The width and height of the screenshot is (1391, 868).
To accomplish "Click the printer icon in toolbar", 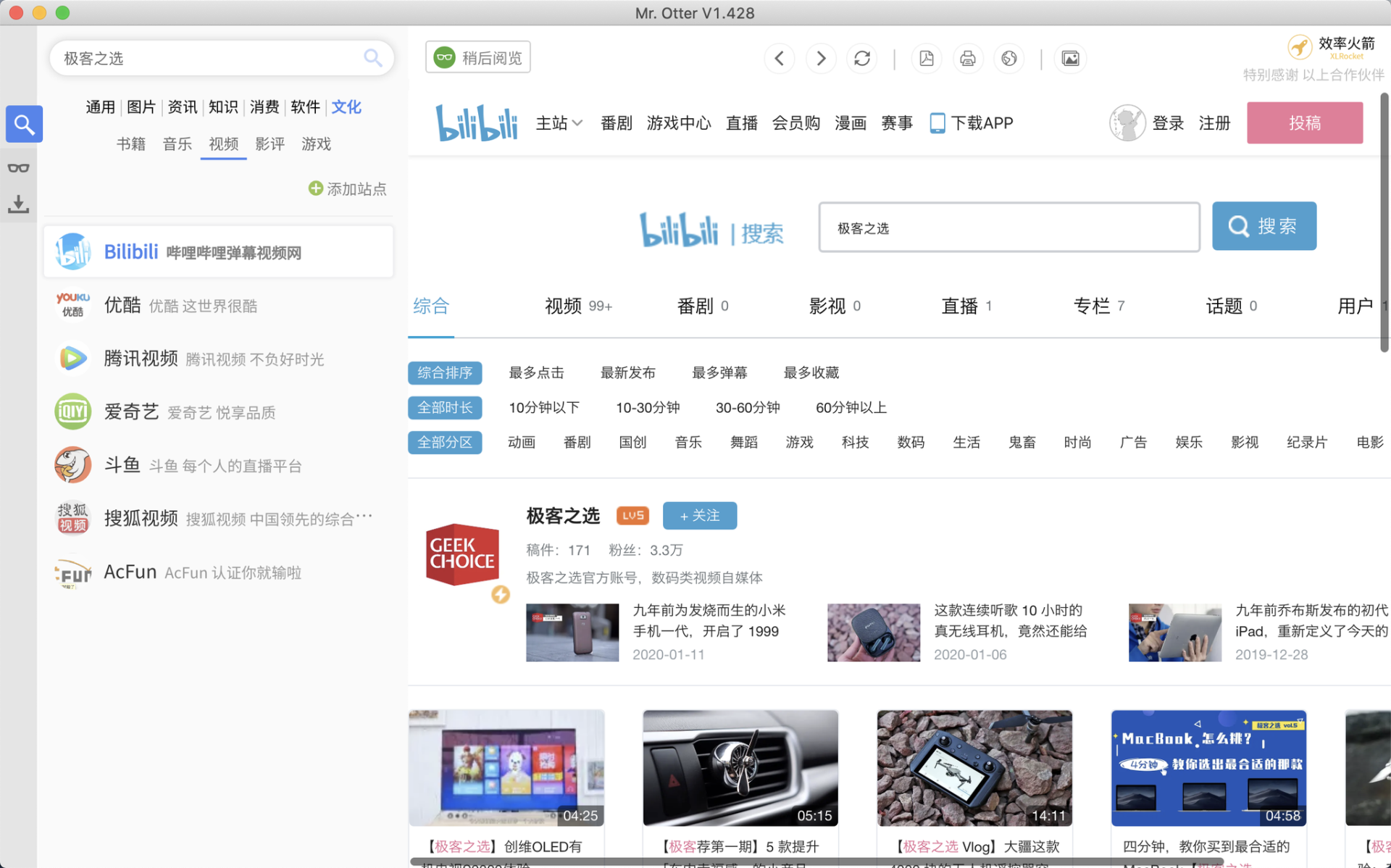I will (968, 58).
